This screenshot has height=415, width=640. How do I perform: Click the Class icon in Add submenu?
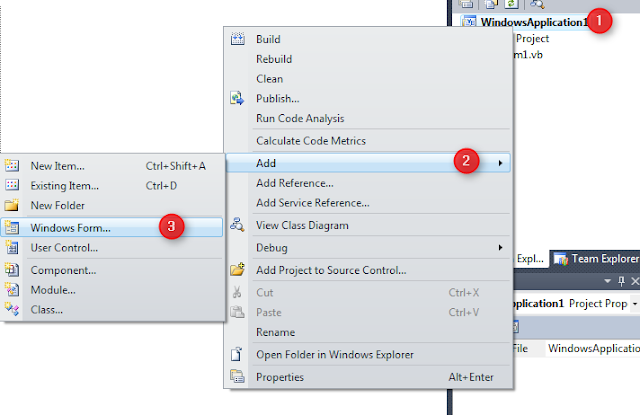coord(12,309)
